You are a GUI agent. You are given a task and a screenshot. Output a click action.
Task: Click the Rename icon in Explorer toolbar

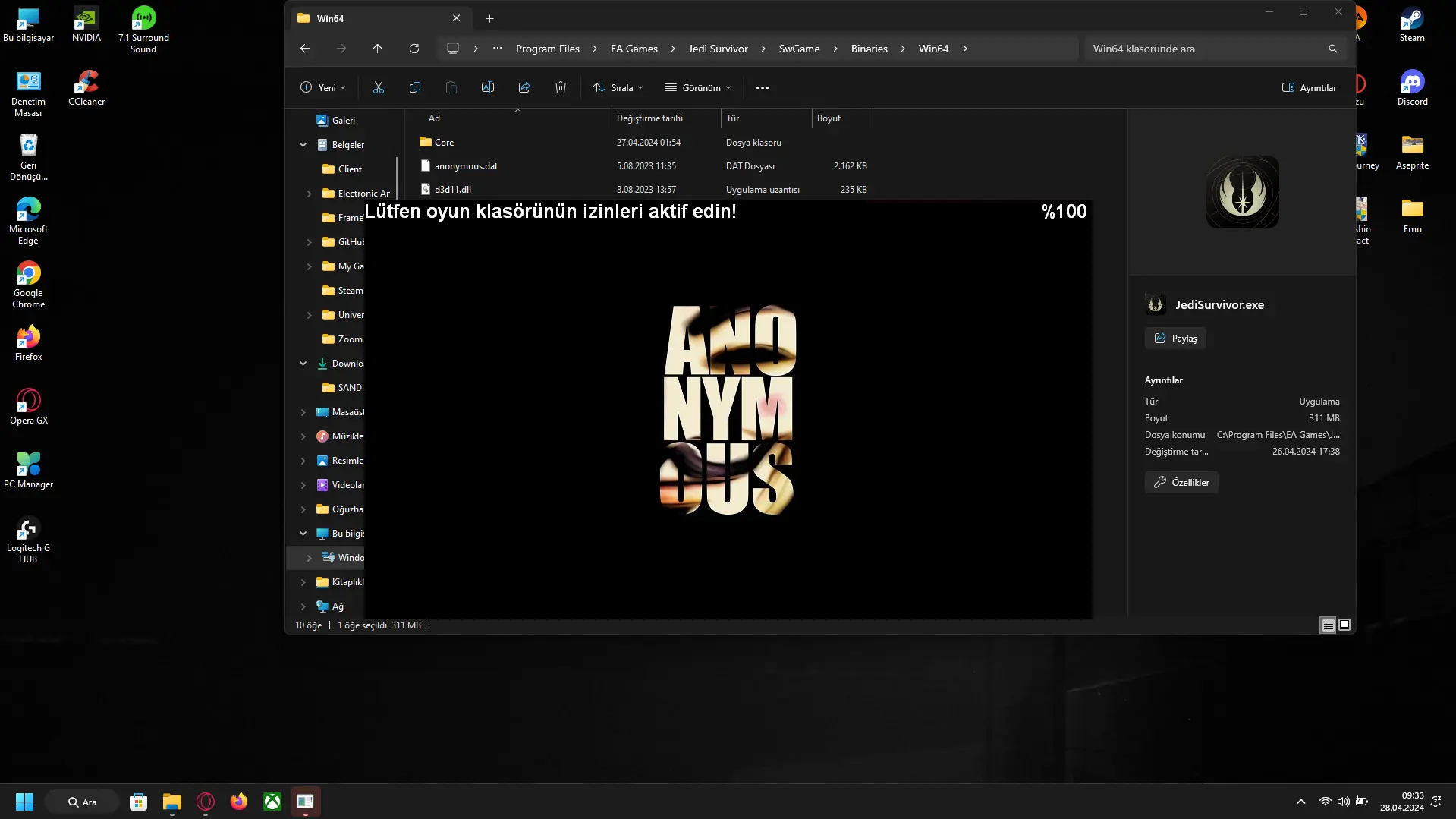click(488, 87)
